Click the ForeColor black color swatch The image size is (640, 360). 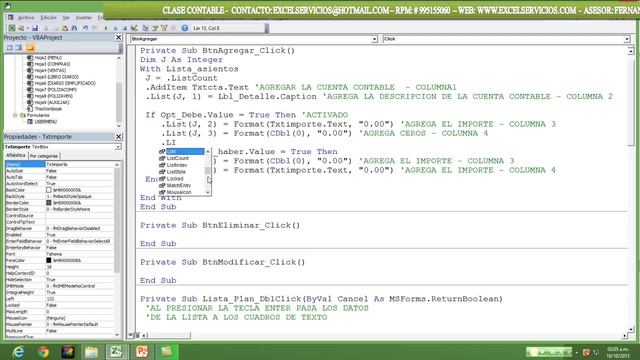click(49, 260)
